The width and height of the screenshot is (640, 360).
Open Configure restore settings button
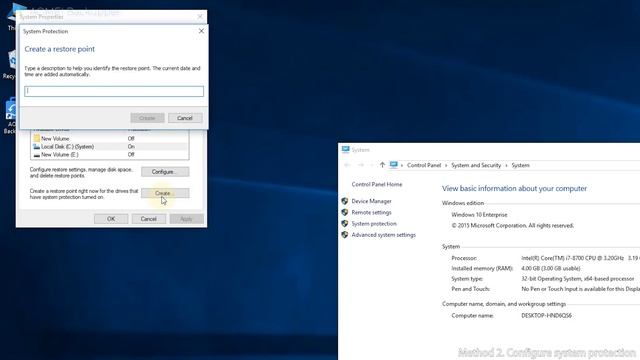(x=165, y=172)
